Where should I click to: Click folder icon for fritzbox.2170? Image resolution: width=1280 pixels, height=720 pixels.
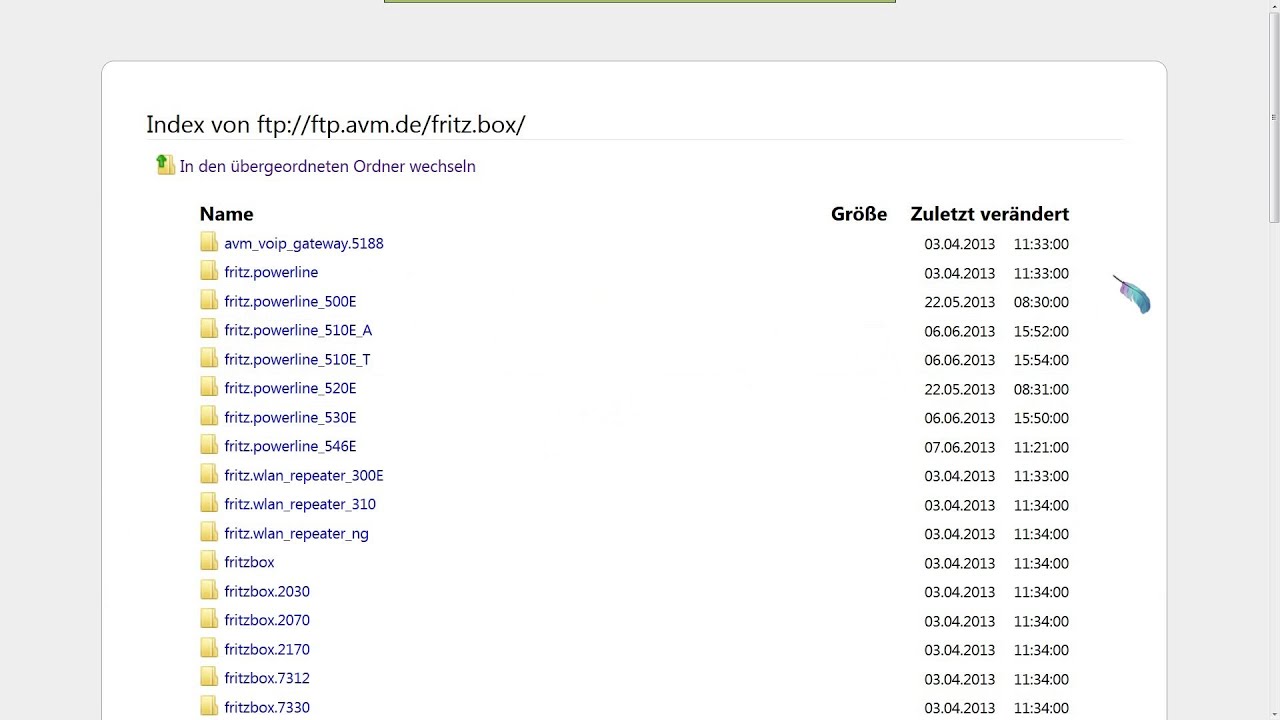[x=209, y=648]
